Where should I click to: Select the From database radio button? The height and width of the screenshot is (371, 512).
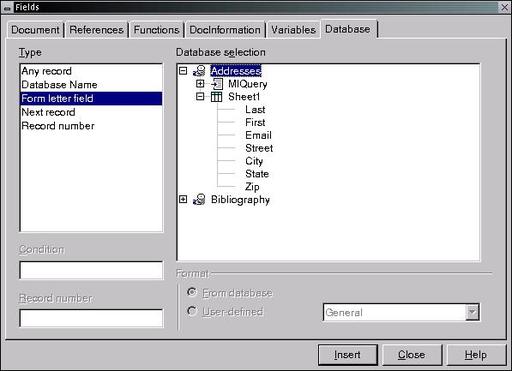coord(192,292)
